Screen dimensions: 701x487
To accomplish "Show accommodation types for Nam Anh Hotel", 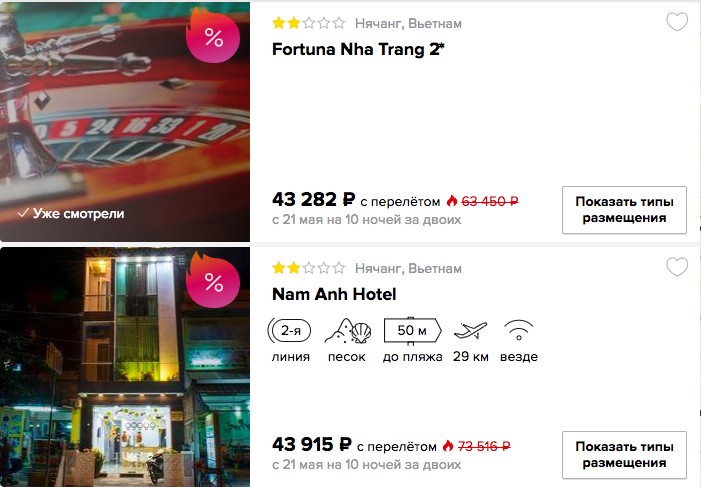I will (x=624, y=455).
